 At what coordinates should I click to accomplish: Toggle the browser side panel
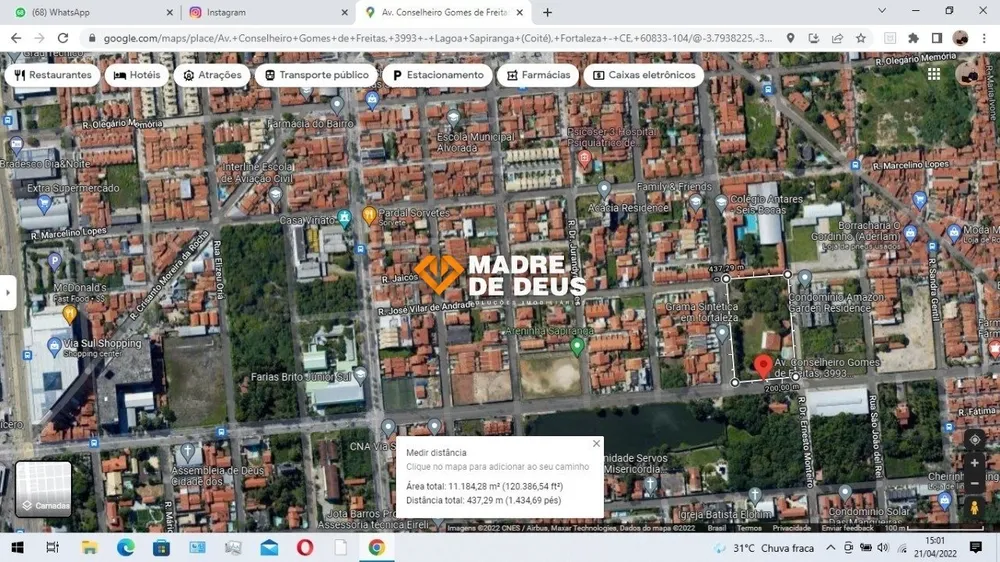point(937,38)
